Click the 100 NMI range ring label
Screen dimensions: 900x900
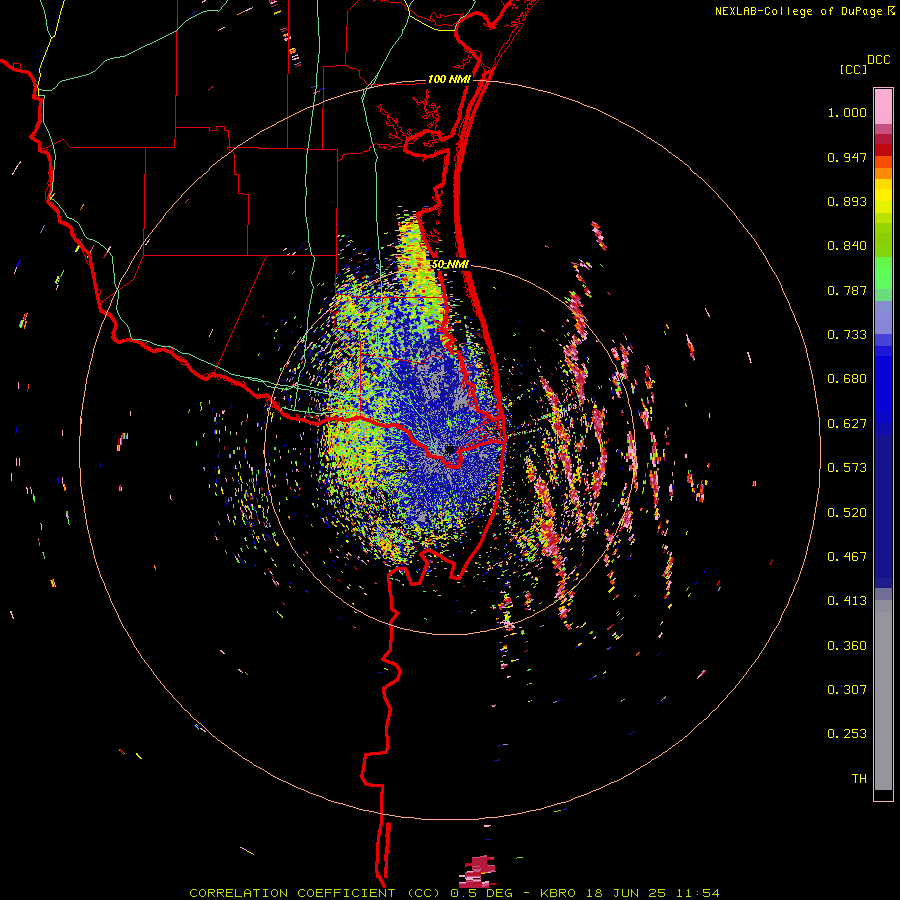point(448,79)
